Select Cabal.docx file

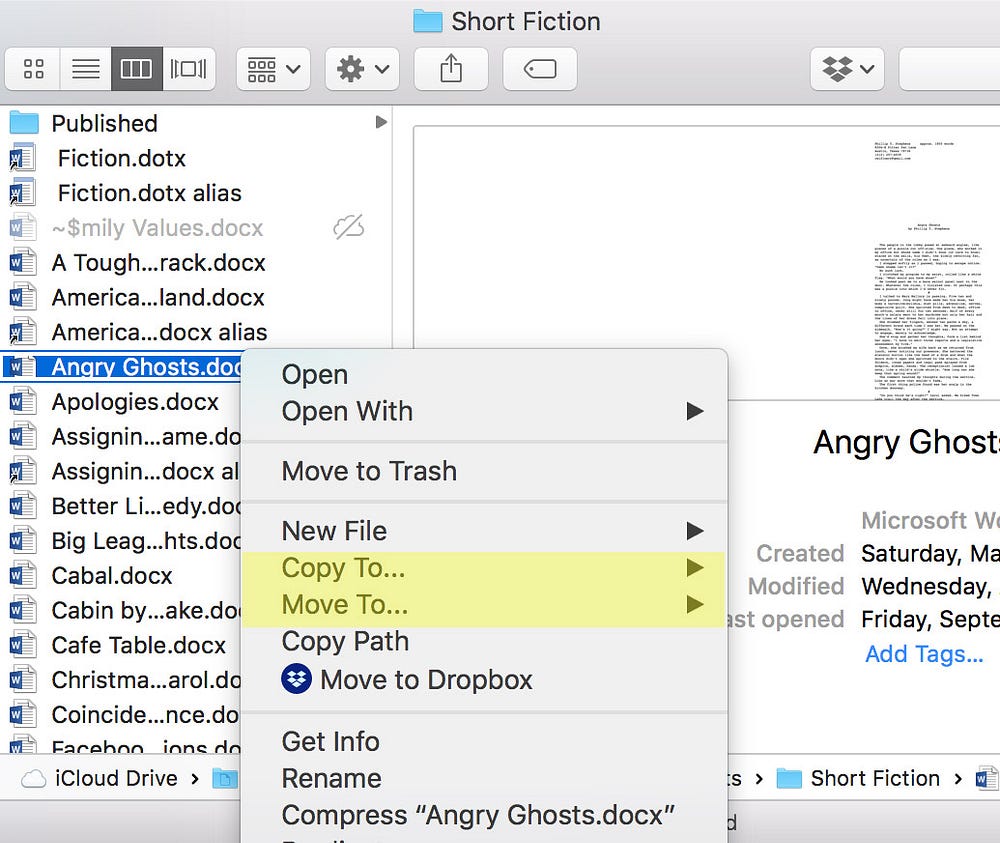[122, 576]
